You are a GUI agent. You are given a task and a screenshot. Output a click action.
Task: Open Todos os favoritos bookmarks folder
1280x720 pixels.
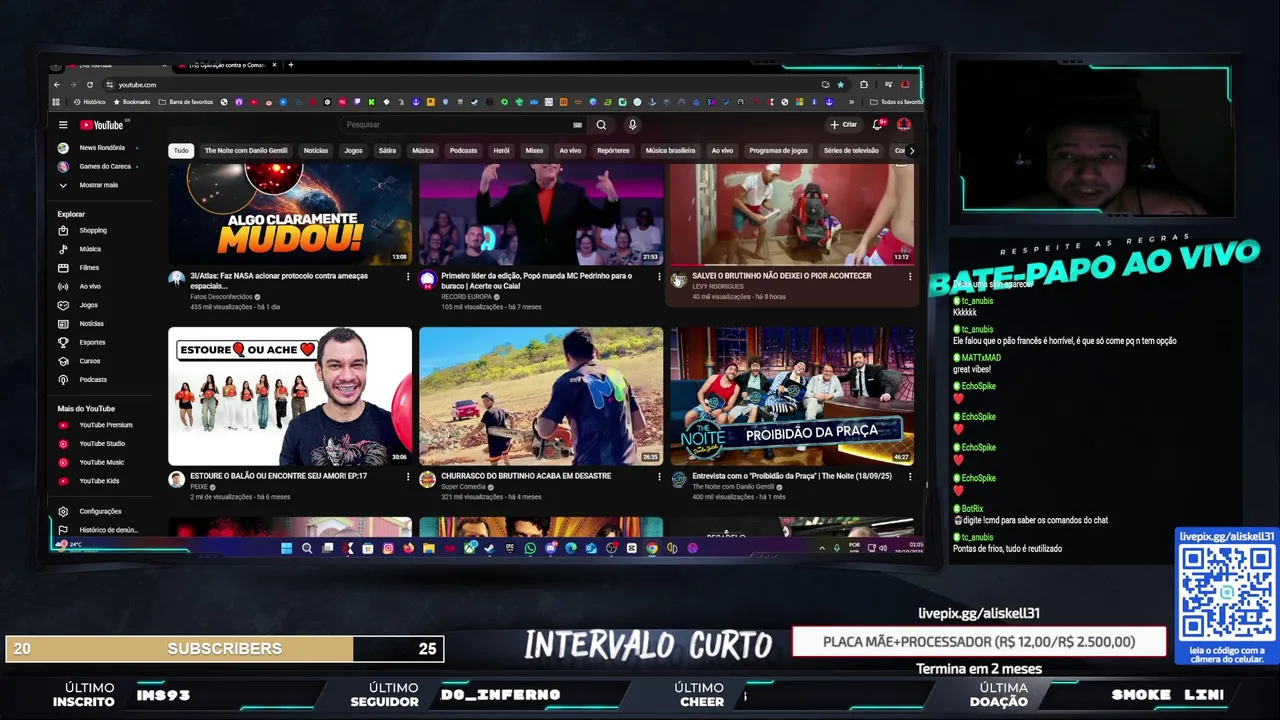(x=896, y=102)
